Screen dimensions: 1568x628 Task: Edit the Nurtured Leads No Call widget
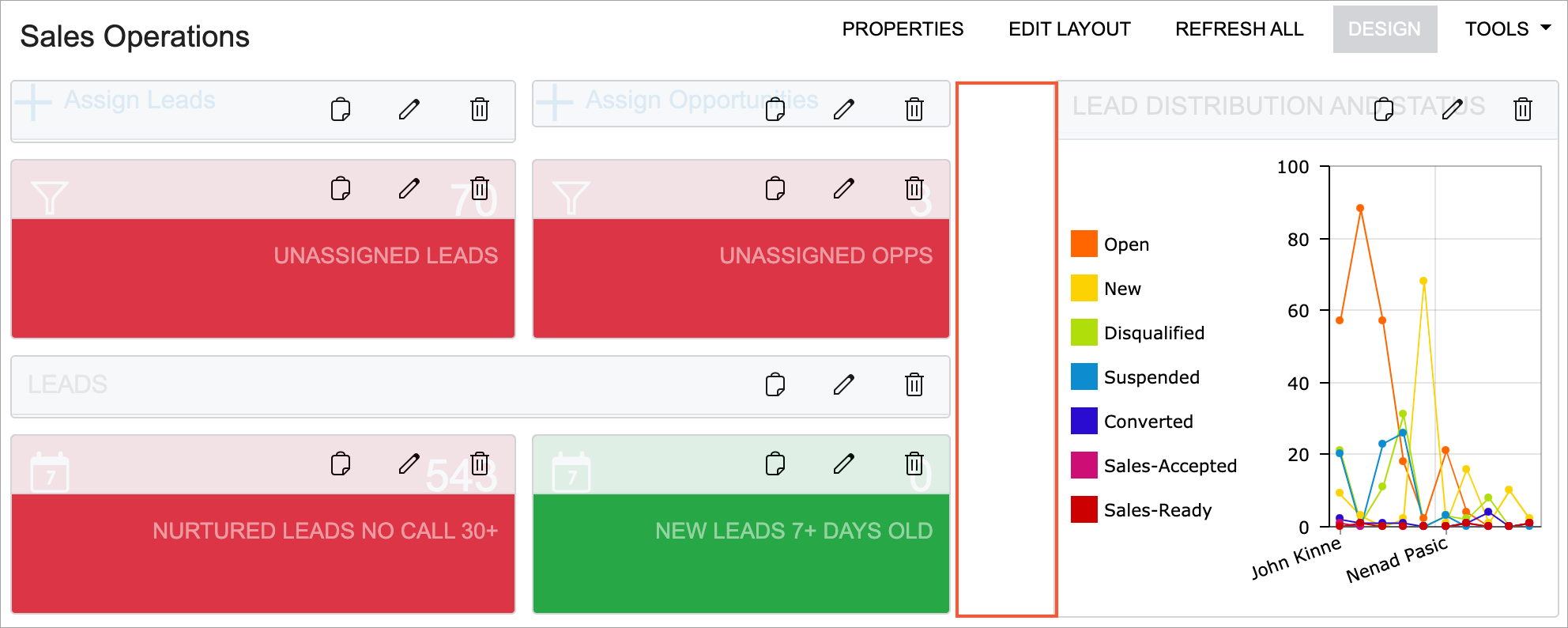(x=409, y=464)
